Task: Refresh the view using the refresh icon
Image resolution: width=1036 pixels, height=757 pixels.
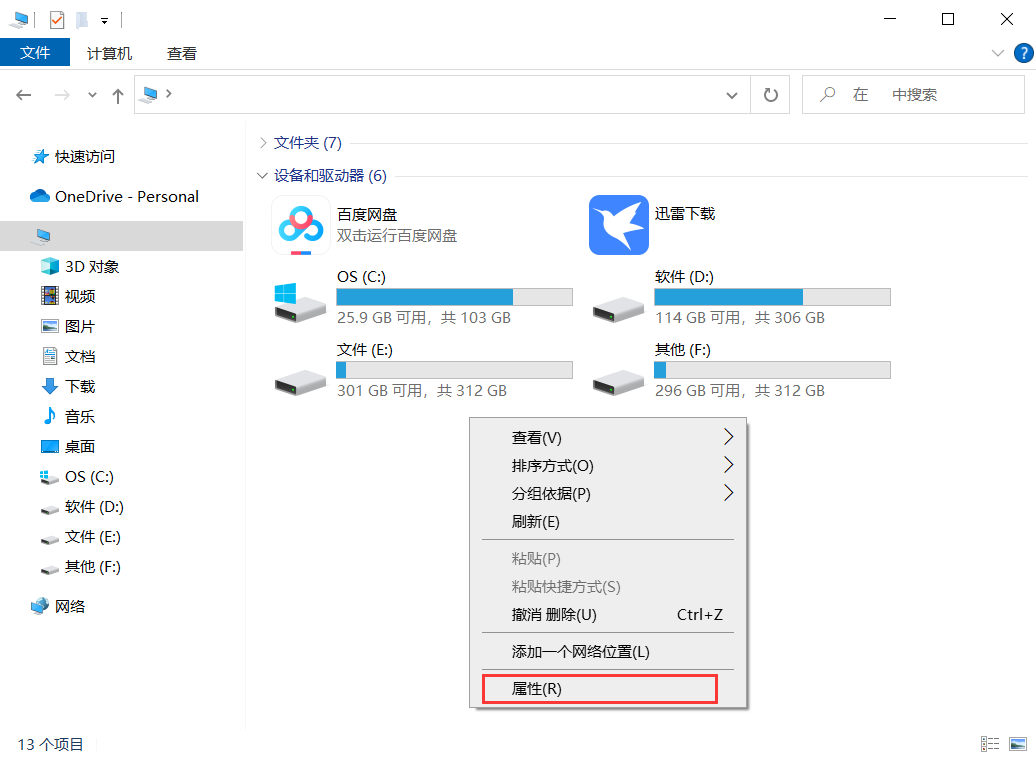Action: point(770,95)
